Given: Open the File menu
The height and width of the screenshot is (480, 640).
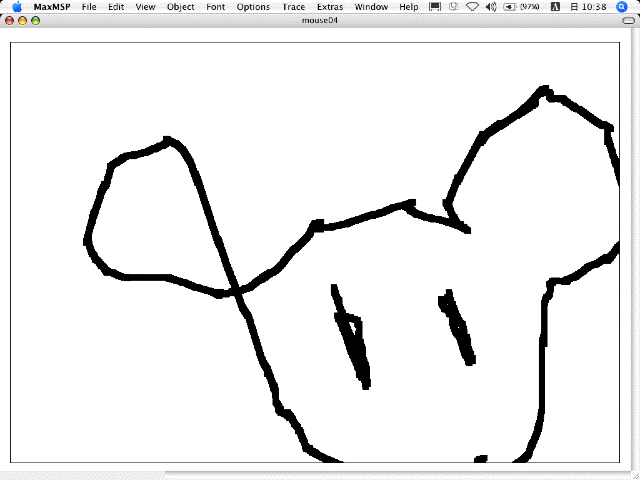Looking at the screenshot, I should tap(89, 7).
